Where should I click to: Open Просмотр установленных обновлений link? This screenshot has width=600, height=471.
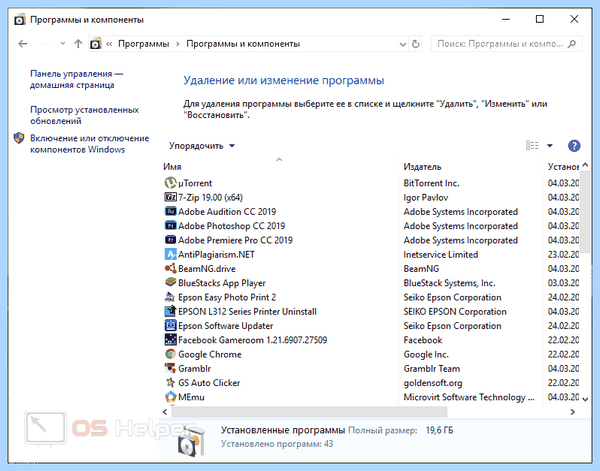(84, 115)
